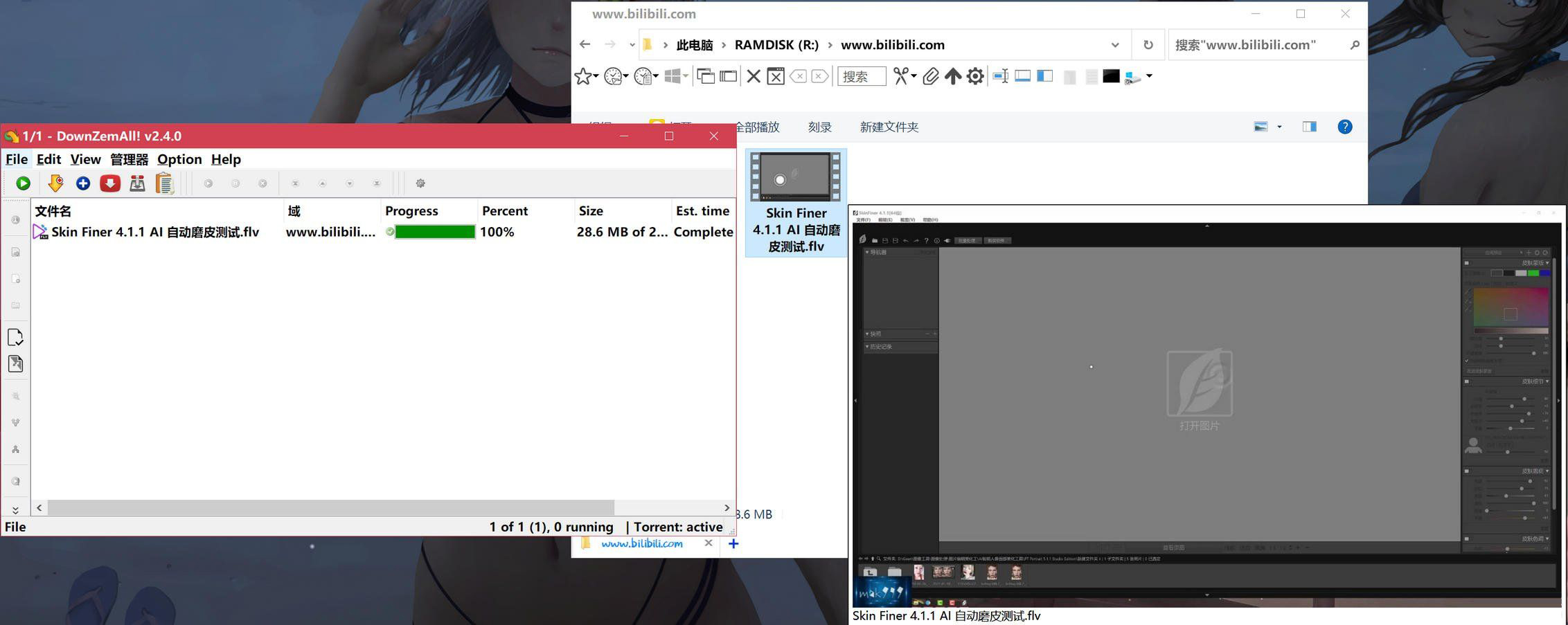Click the 刻录 button in Explorer command bar
This screenshot has width=1568, height=625.
pos(819,127)
